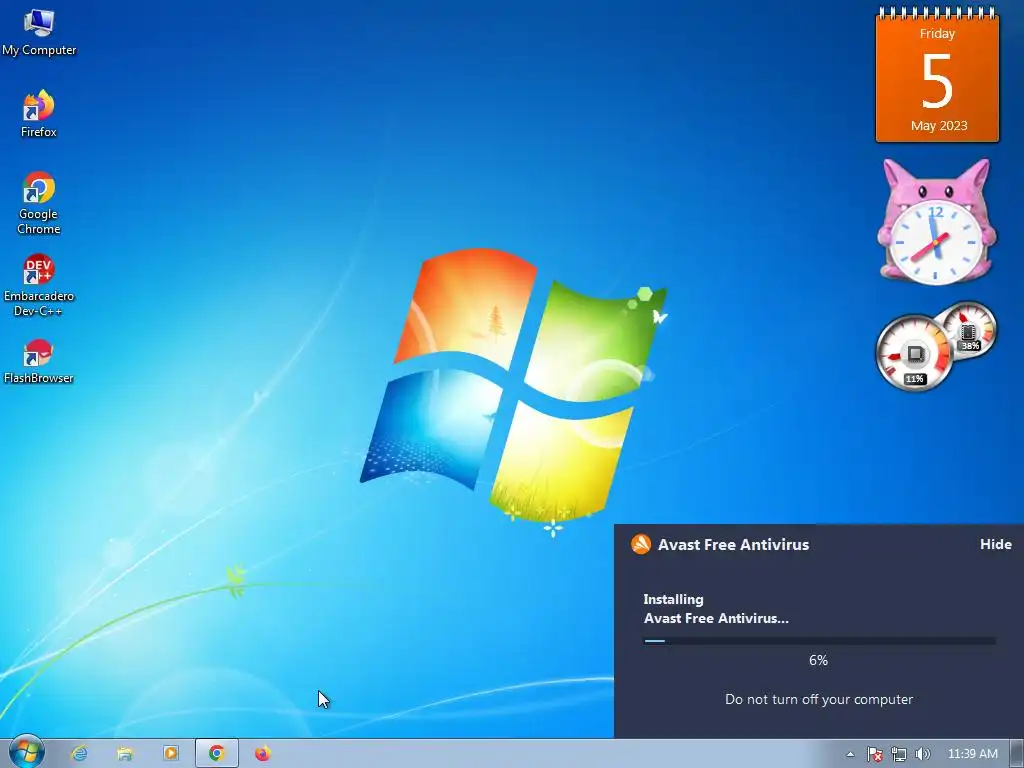The image size is (1024, 768).
Task: Click the CPU usage meter gadget
Action: (x=914, y=353)
